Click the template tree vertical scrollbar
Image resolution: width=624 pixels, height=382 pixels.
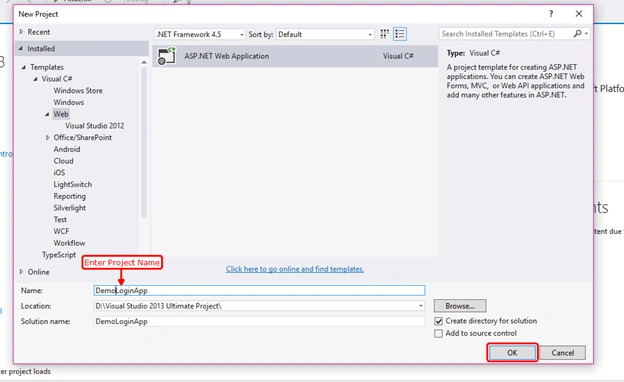click(x=144, y=142)
